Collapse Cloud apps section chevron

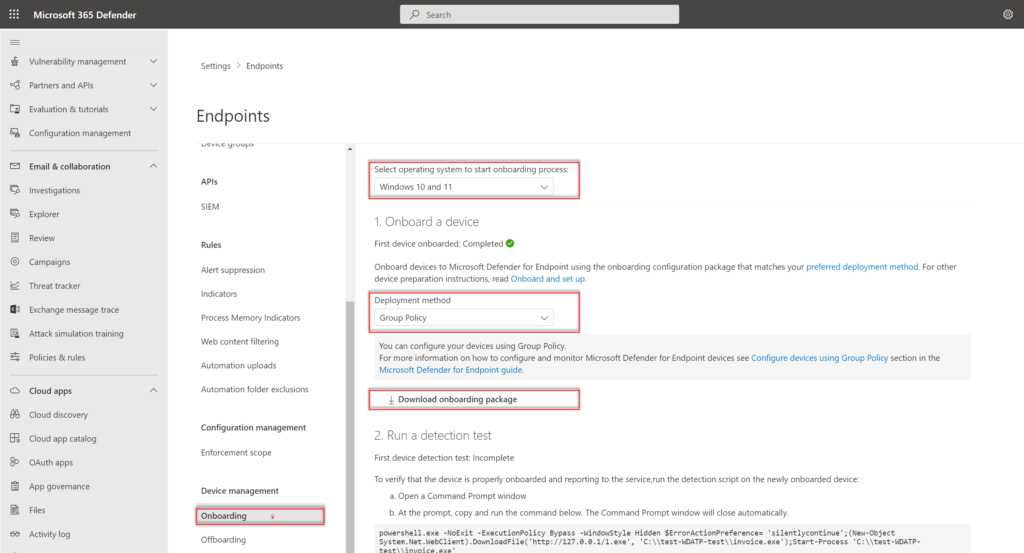click(153, 390)
